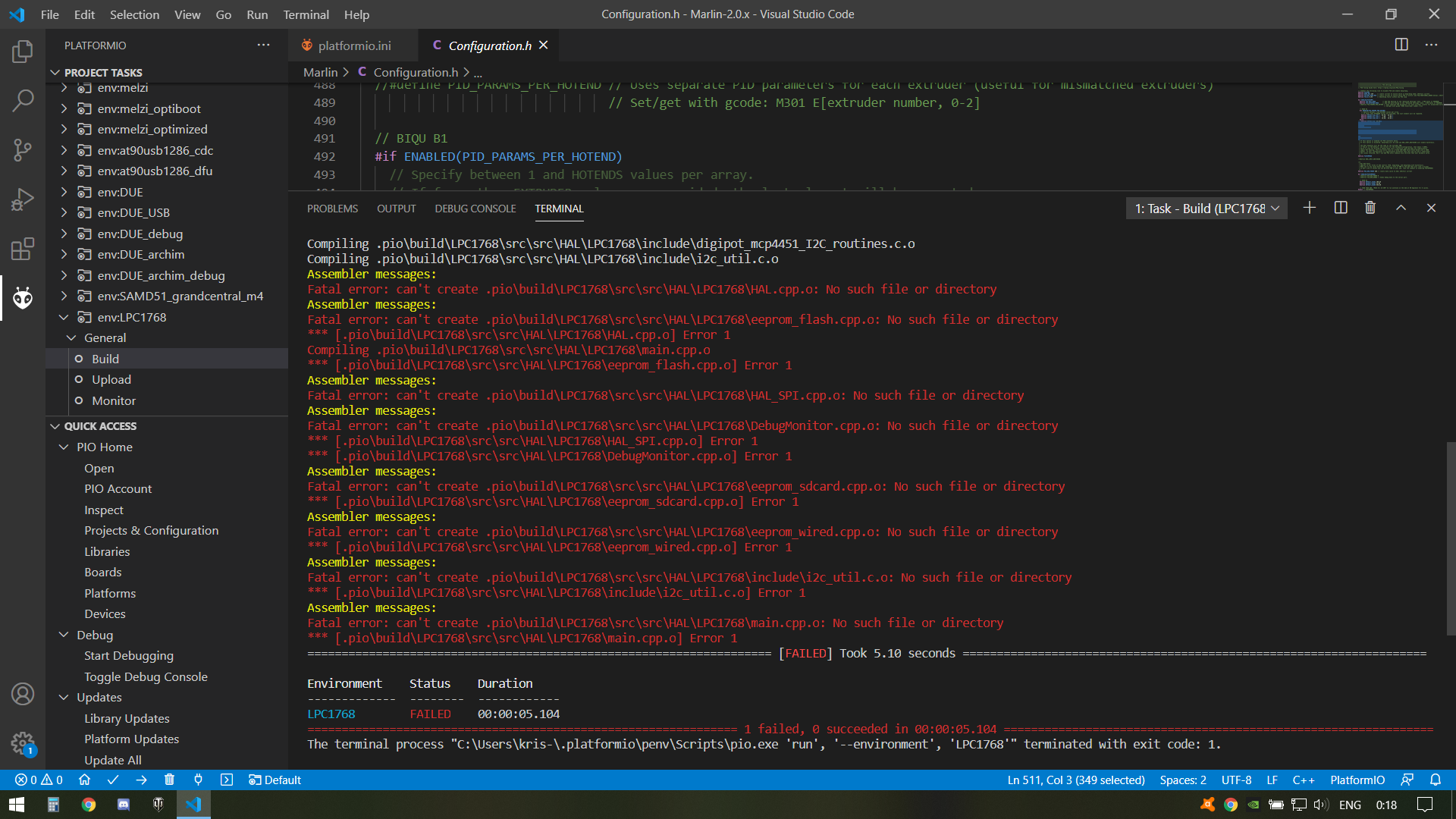The image size is (1456, 819).
Task: Open the Terminal menu in menu bar
Action: click(306, 14)
